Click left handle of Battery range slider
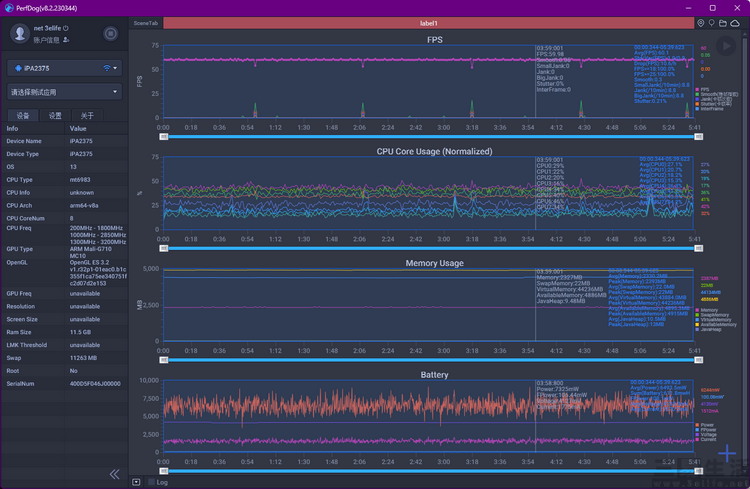Viewport: 750px width, 489px height. pyautogui.click(x=164, y=471)
